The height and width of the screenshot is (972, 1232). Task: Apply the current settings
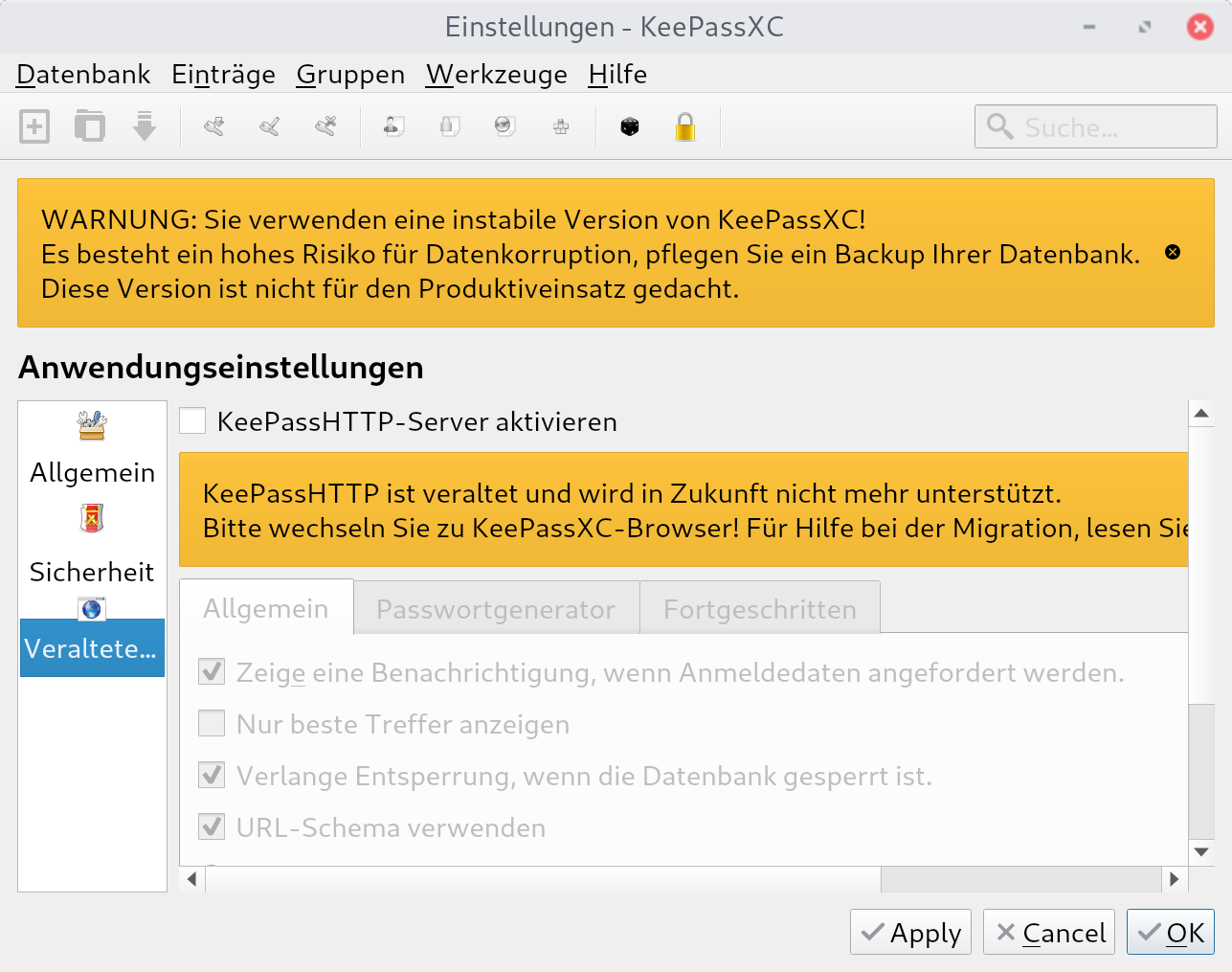coord(909,931)
